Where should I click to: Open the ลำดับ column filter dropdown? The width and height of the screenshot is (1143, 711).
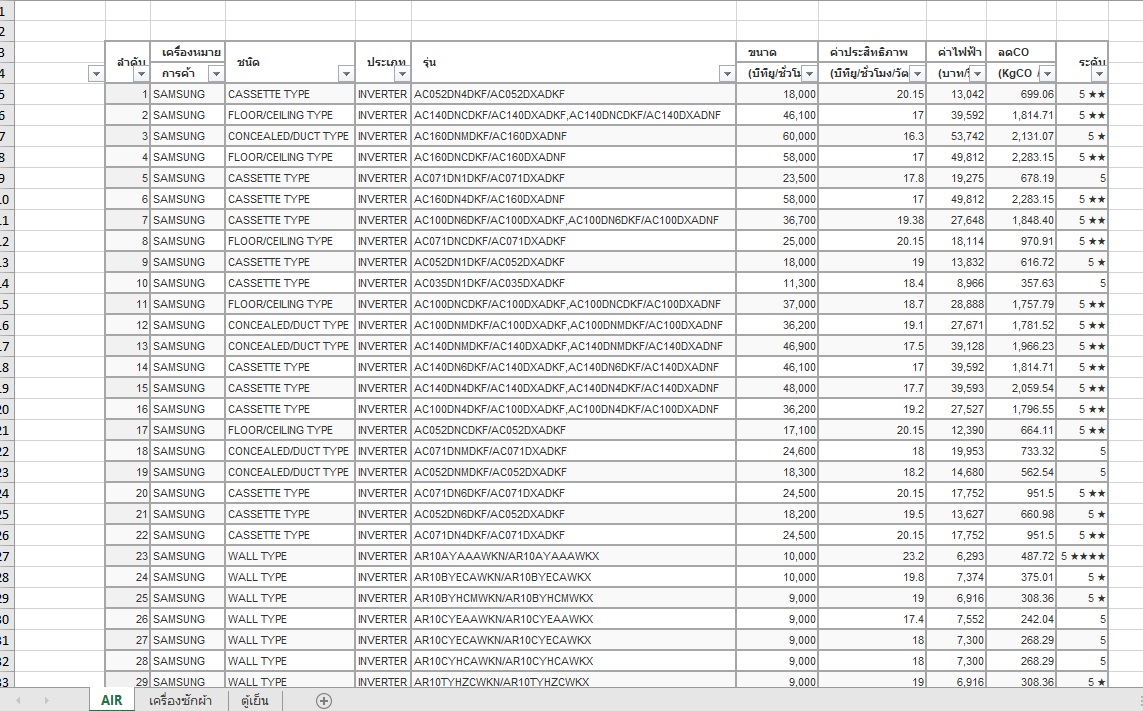[141, 74]
